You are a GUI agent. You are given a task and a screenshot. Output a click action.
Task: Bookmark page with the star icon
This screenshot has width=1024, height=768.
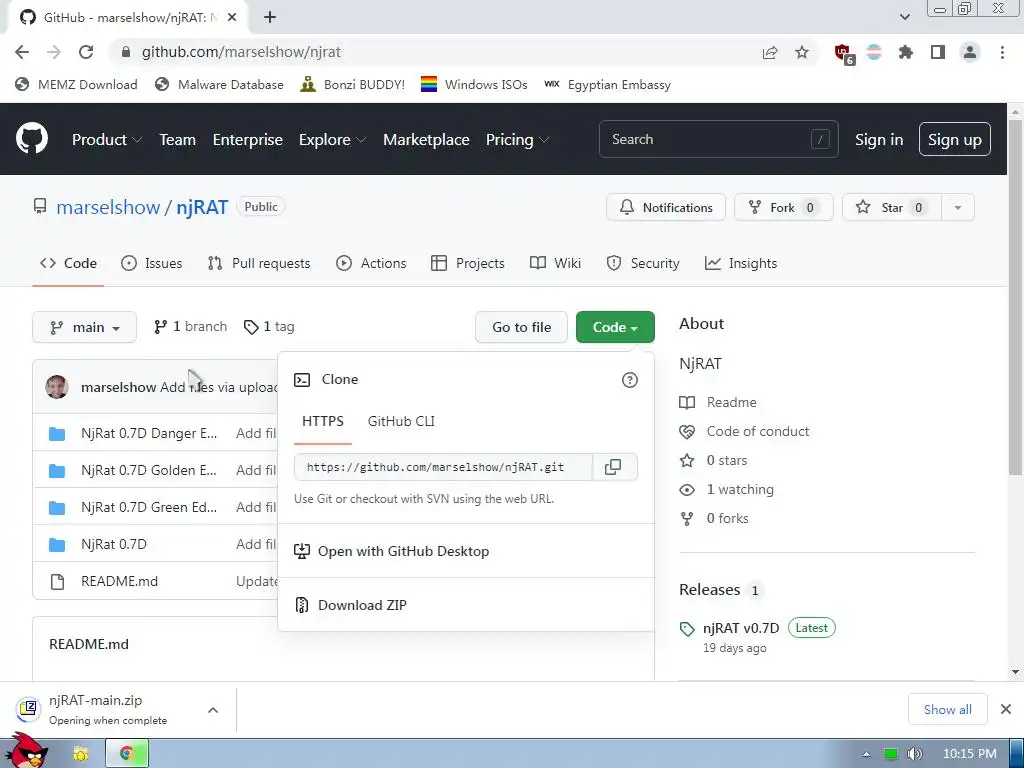[x=802, y=52]
